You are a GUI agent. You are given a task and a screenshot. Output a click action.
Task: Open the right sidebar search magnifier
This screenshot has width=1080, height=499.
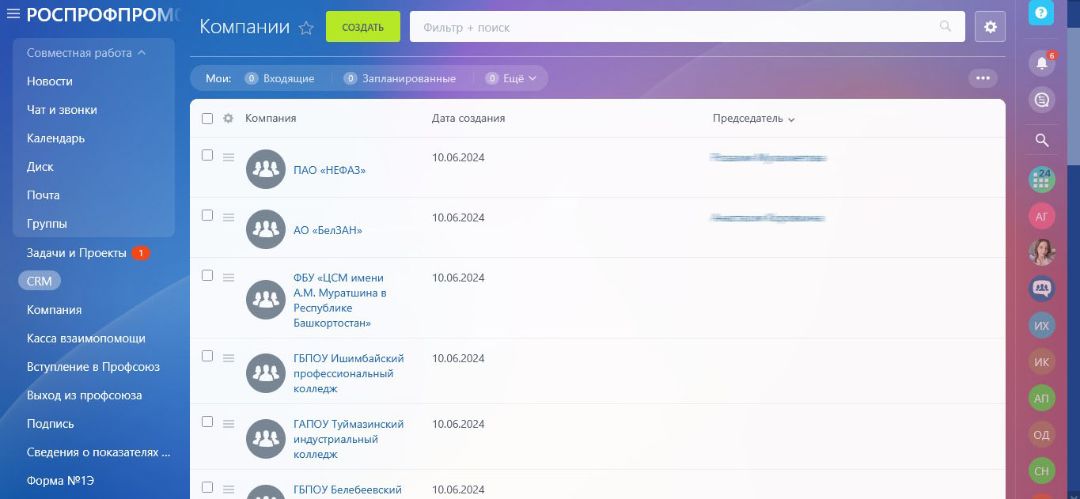tap(1042, 140)
